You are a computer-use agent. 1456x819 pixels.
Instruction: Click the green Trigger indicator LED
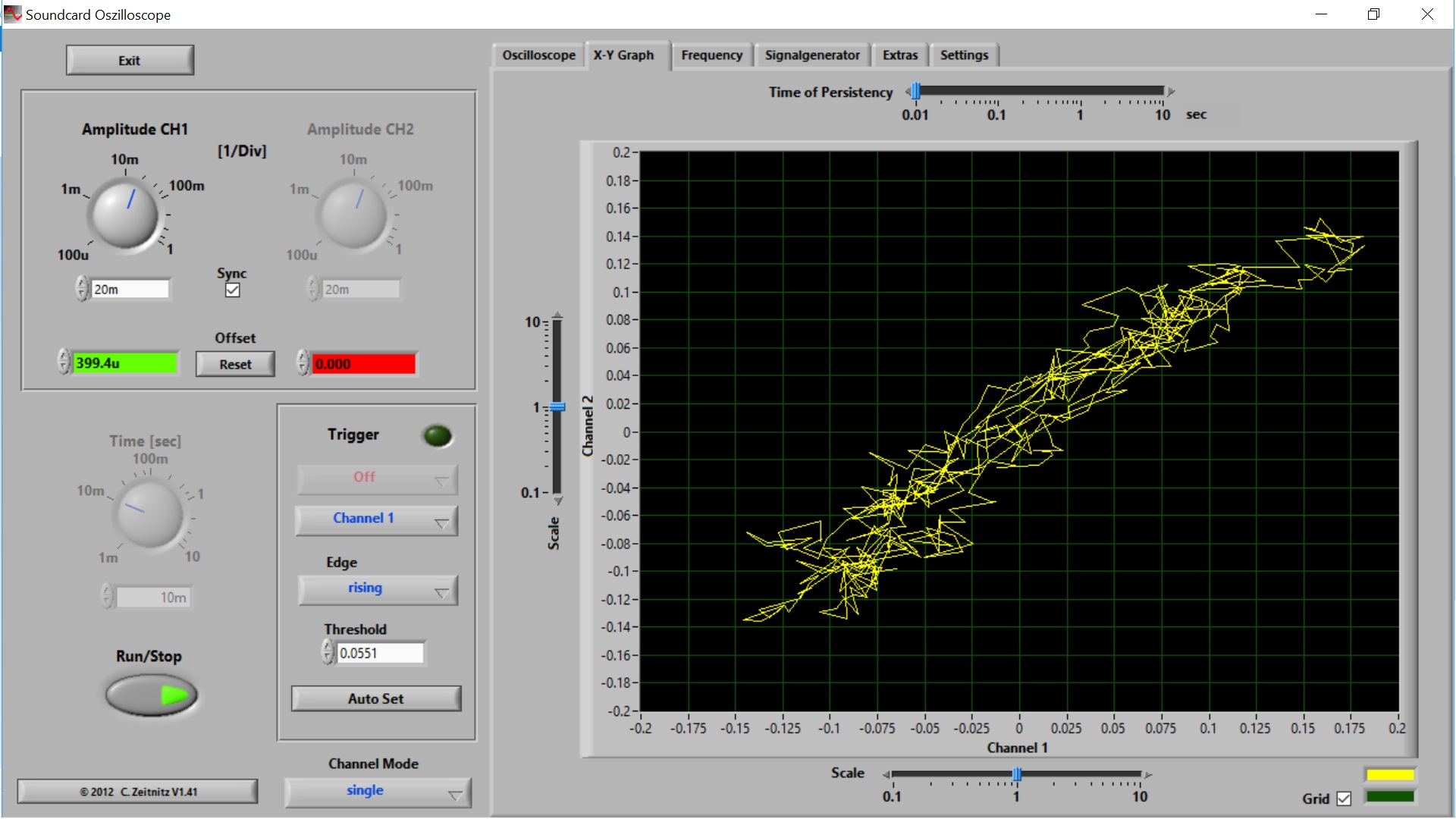pyautogui.click(x=437, y=435)
